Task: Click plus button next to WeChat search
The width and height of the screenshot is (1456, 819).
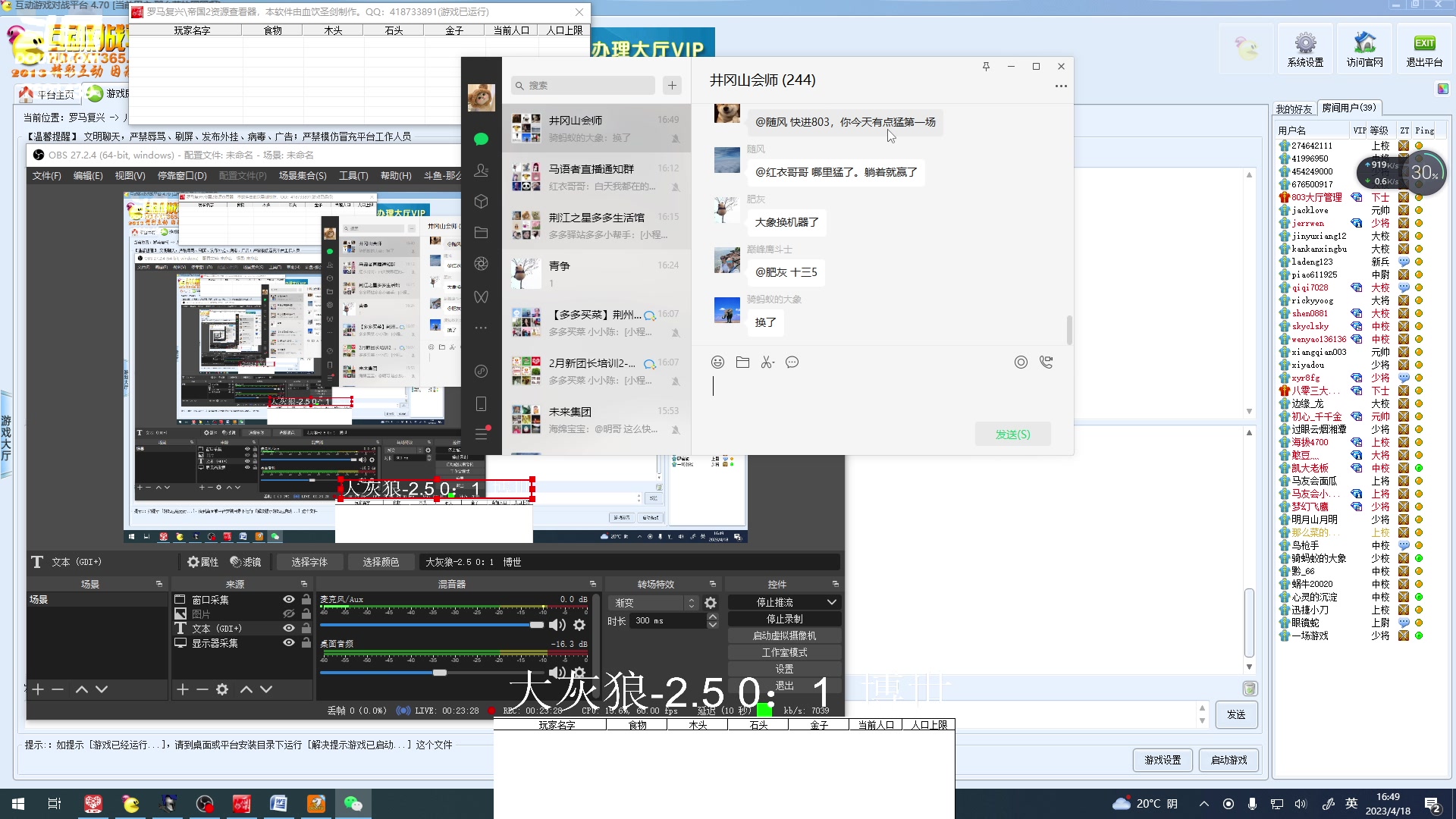Action: (x=672, y=86)
